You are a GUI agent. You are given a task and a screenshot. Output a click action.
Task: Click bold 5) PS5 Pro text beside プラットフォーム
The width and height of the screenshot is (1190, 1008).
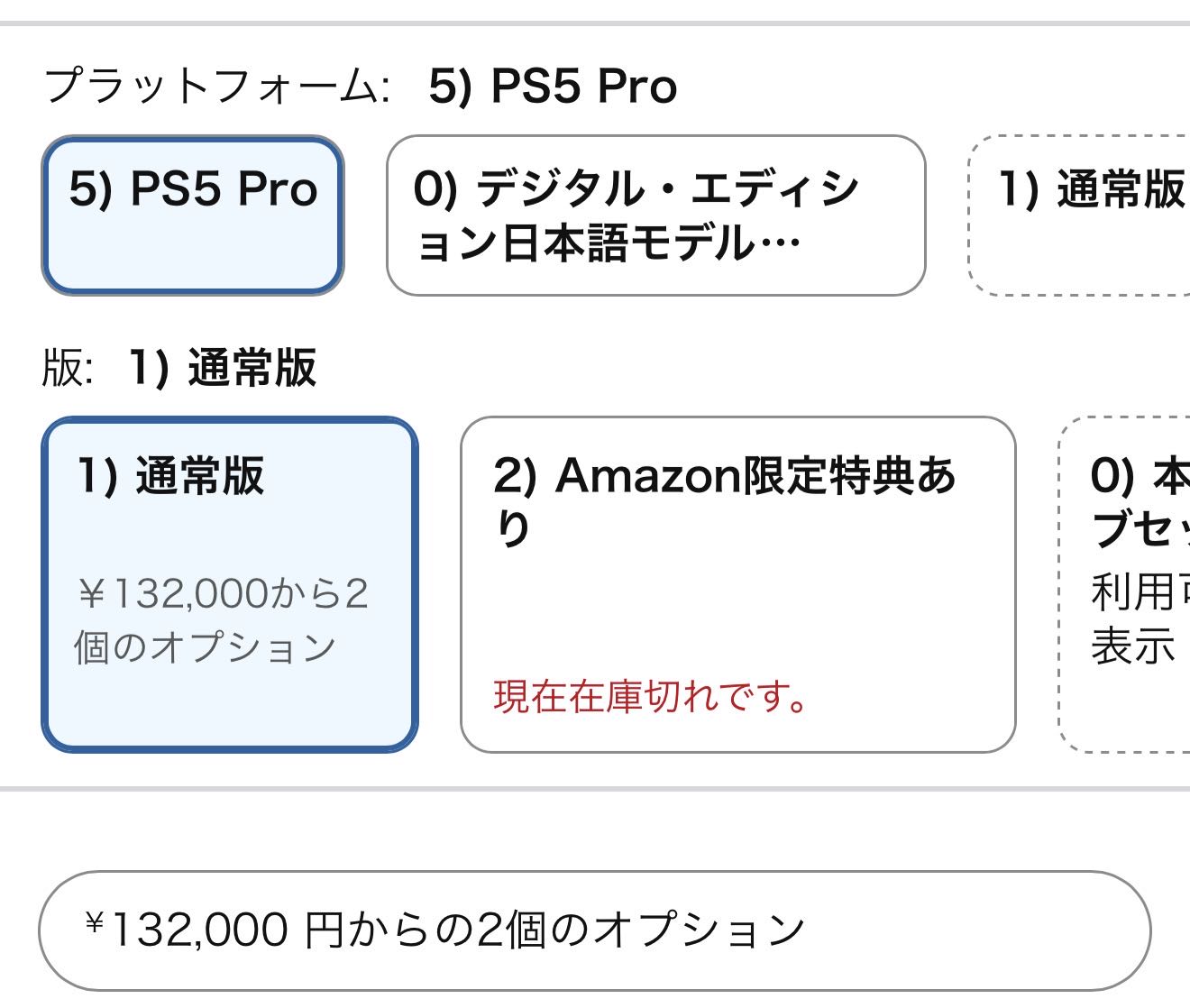click(553, 87)
